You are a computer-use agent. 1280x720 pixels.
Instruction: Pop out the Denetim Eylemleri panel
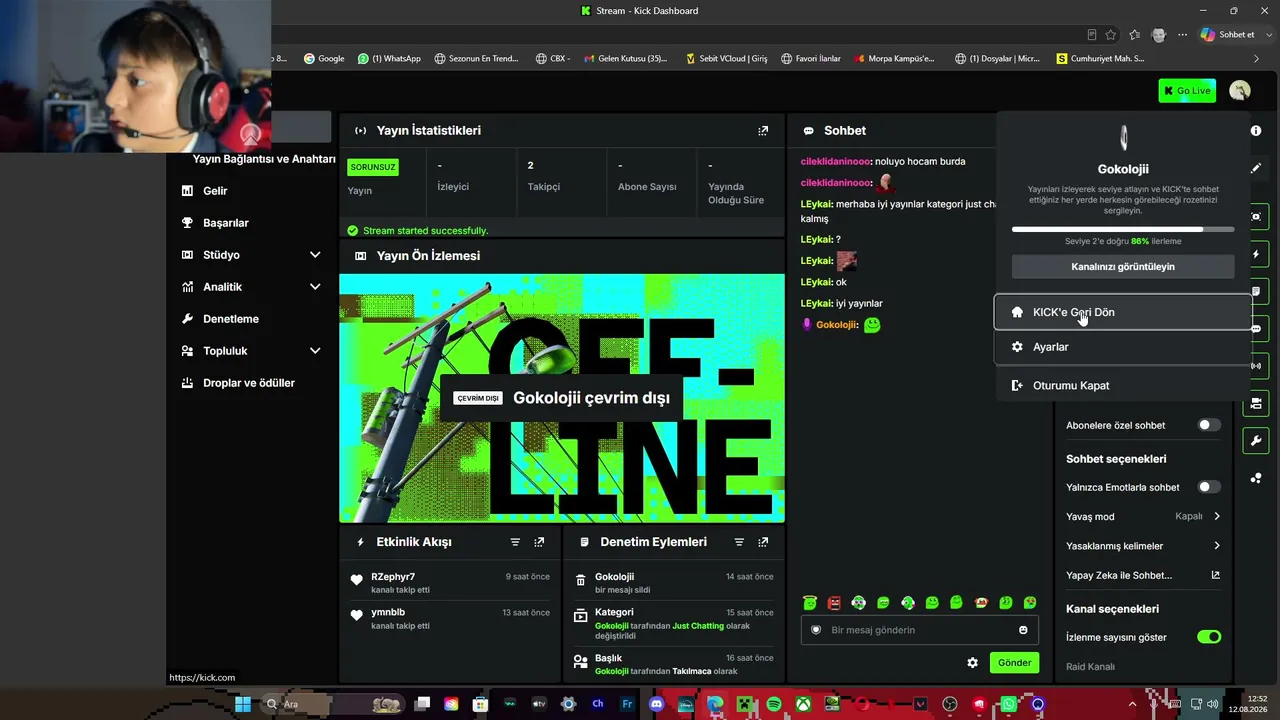click(x=763, y=542)
